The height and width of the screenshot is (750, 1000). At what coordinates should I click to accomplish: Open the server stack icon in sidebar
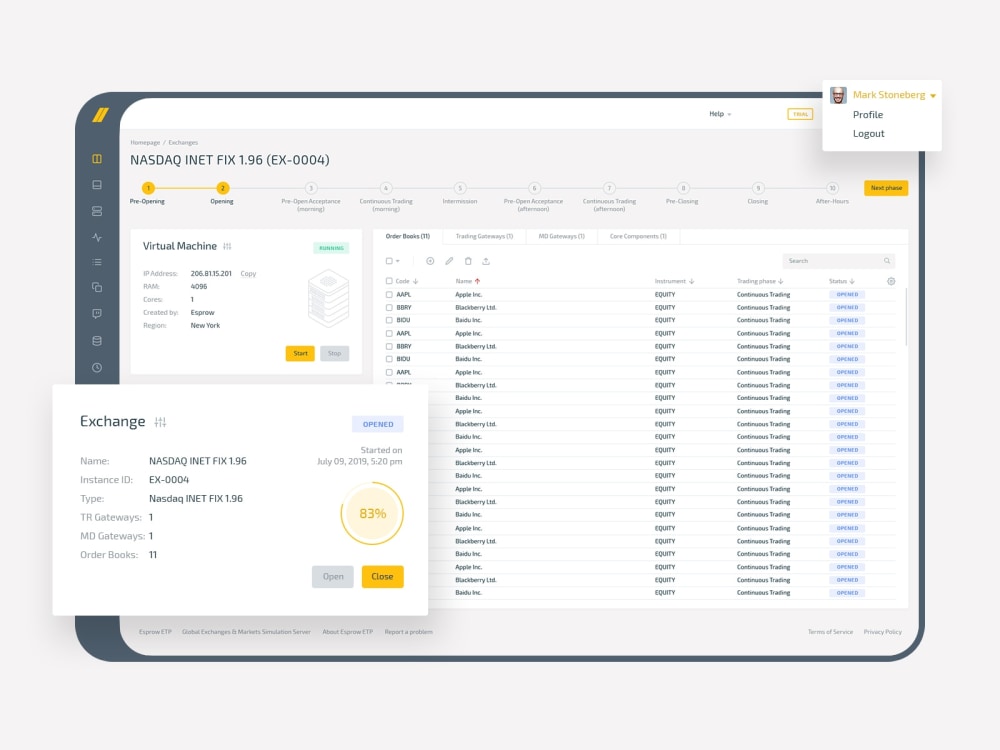pos(97,211)
